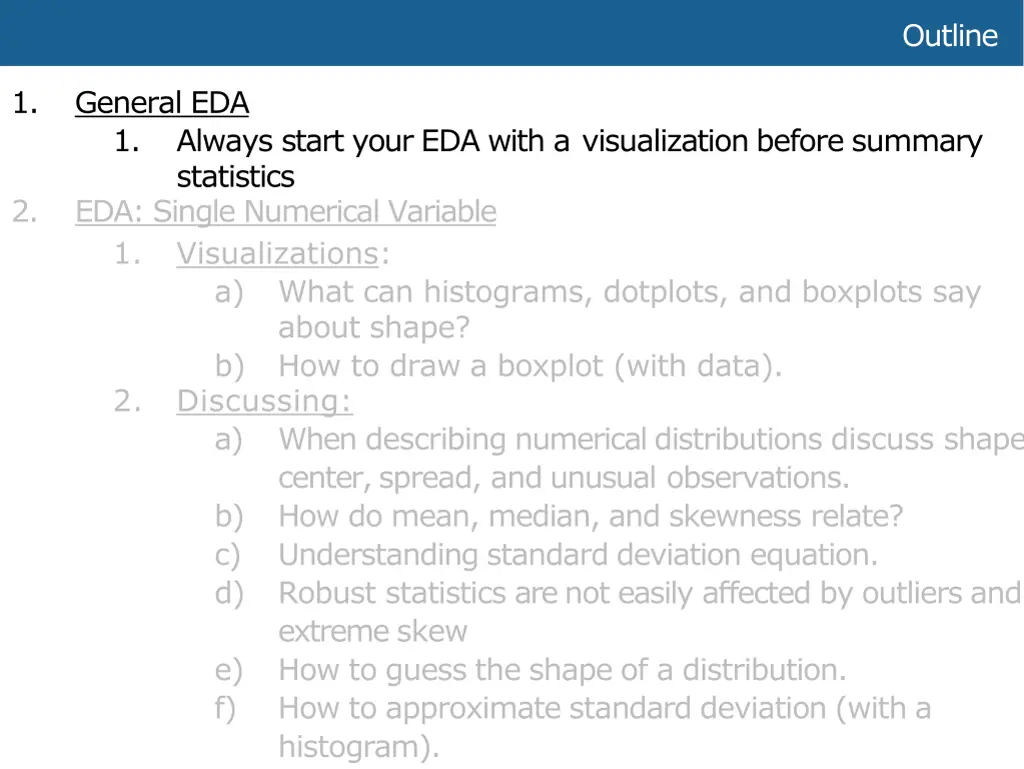The width and height of the screenshot is (1024, 769).
Task: Select 'center, spread, and unusual observations' line
Action: click(564, 478)
